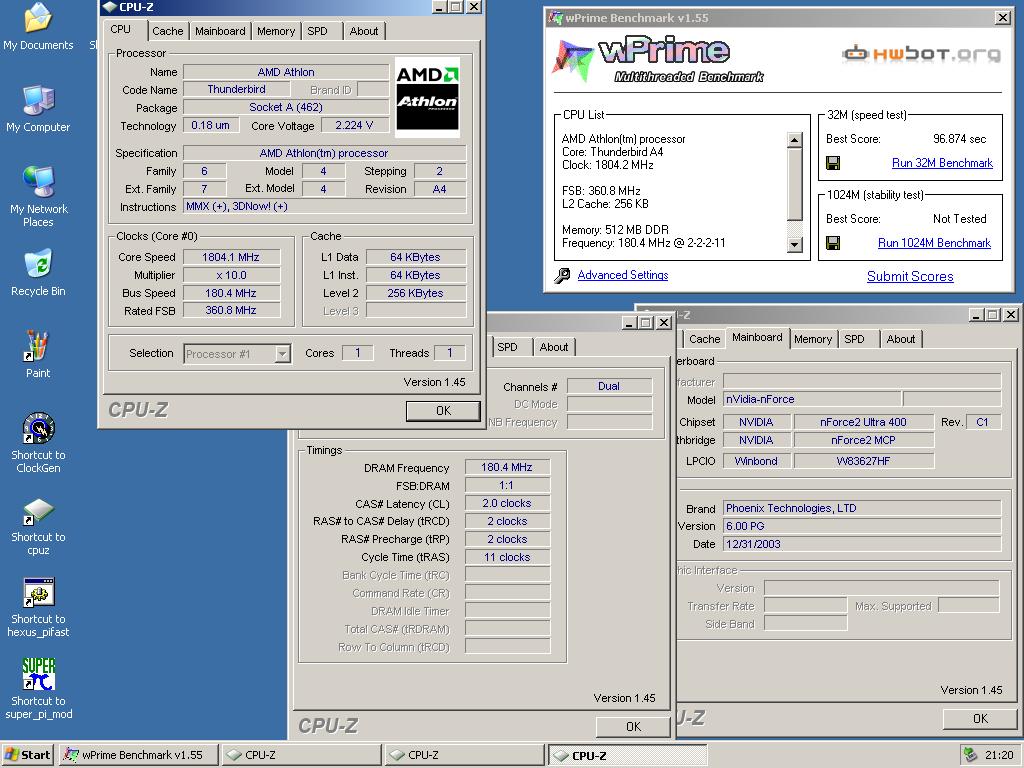The image size is (1024, 768).
Task: Click the BIOS Brand Phoenix Technologies, LTD
Action: point(862,508)
